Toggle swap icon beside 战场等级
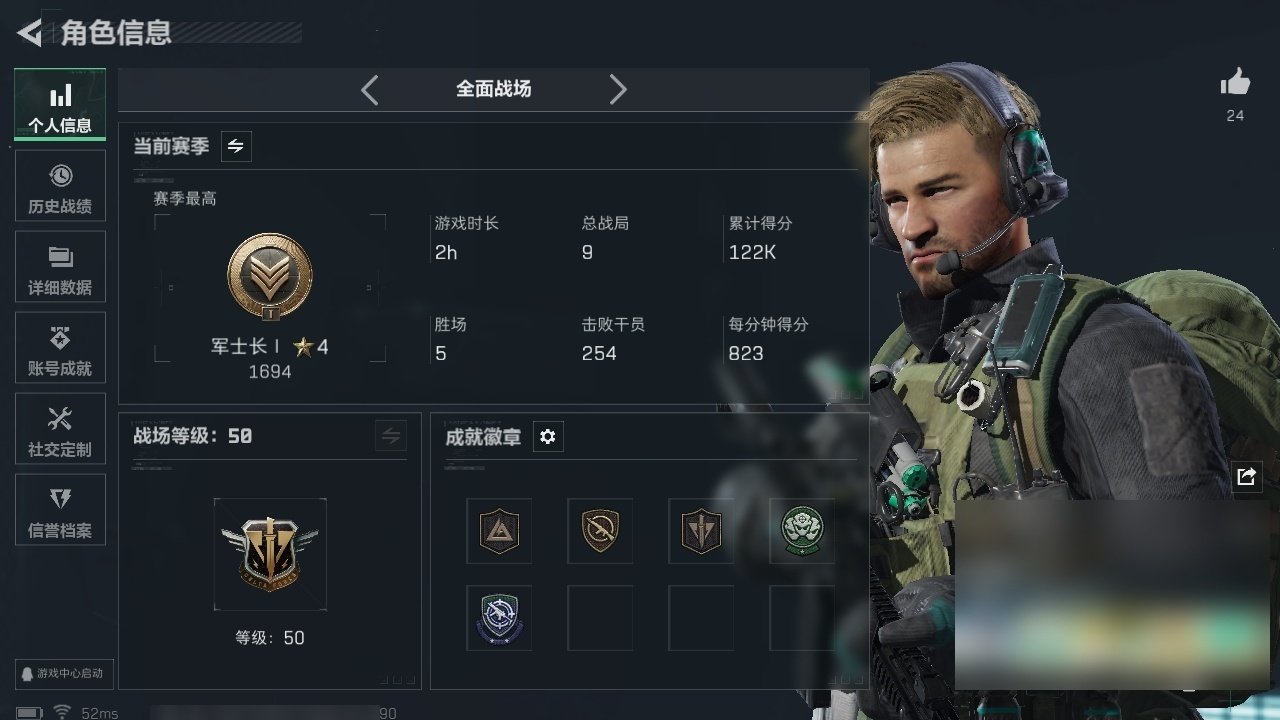1280x720 pixels. coord(391,436)
